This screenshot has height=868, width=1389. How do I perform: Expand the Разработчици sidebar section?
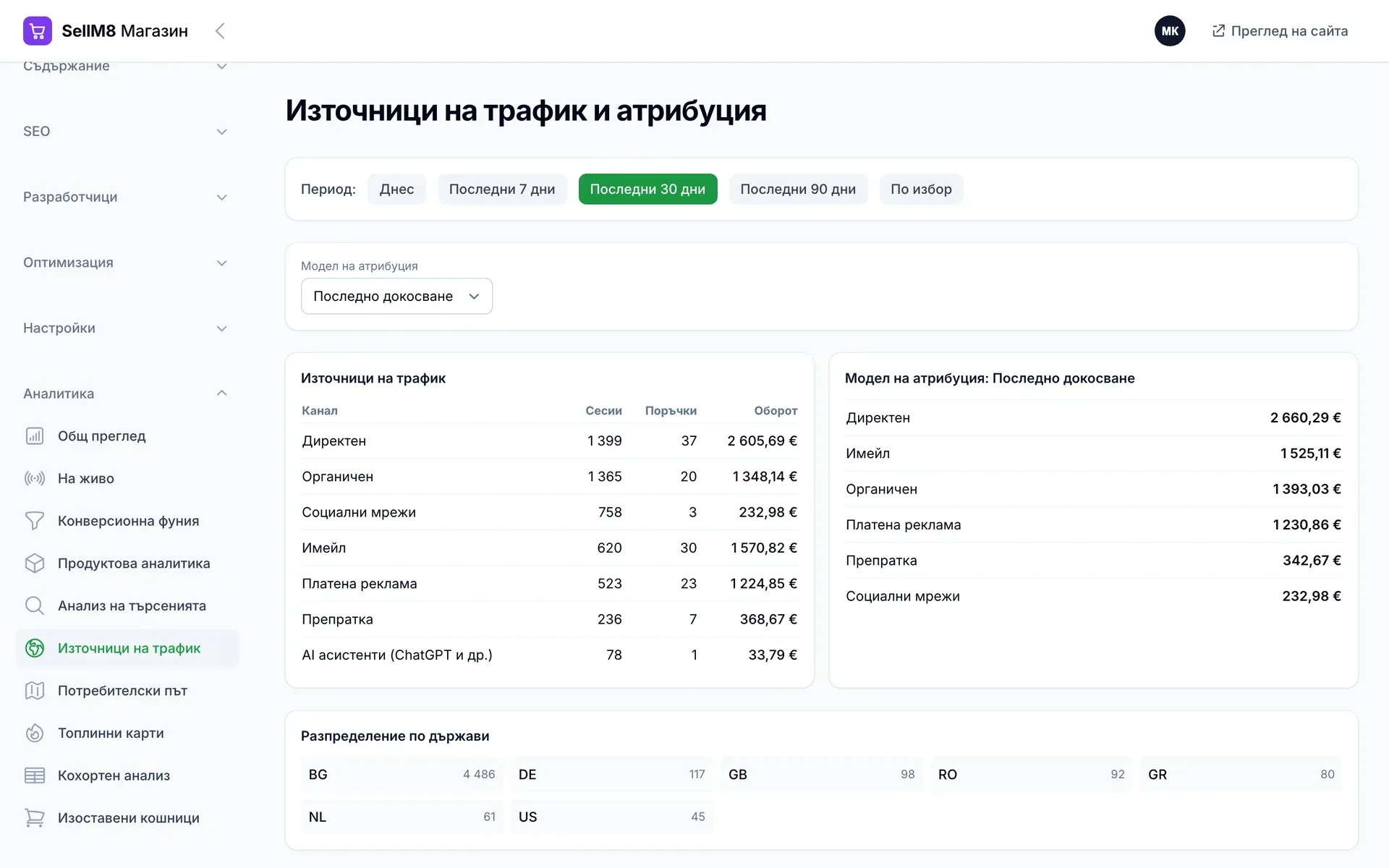tap(126, 197)
